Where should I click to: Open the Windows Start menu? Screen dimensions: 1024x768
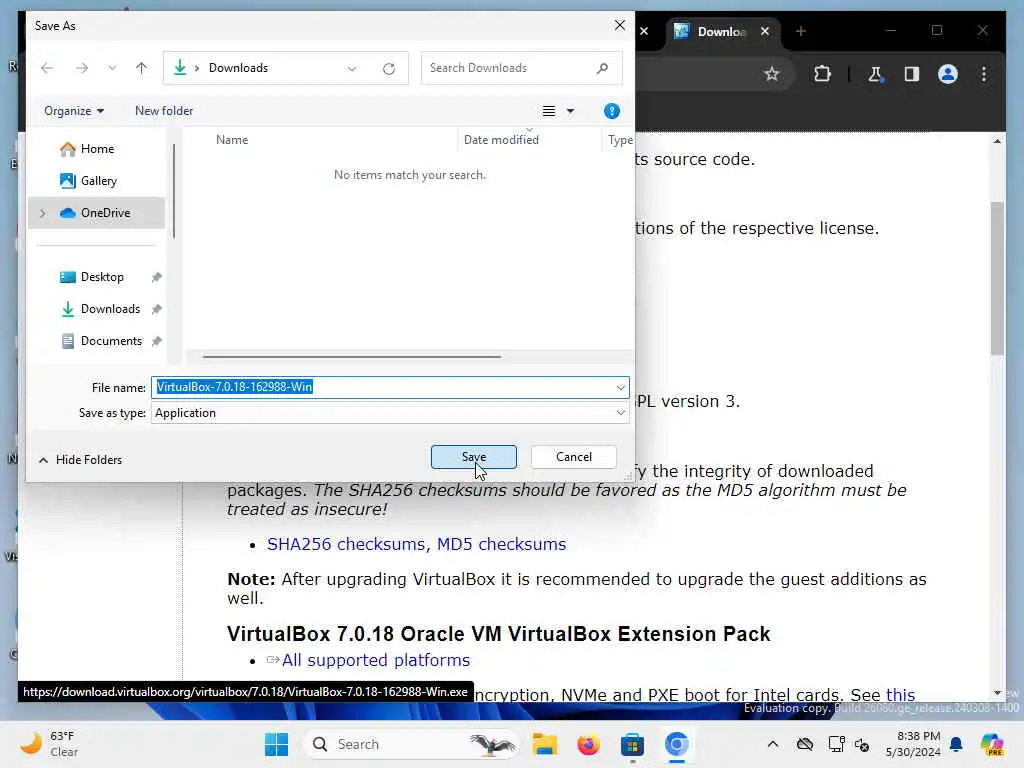(x=276, y=744)
